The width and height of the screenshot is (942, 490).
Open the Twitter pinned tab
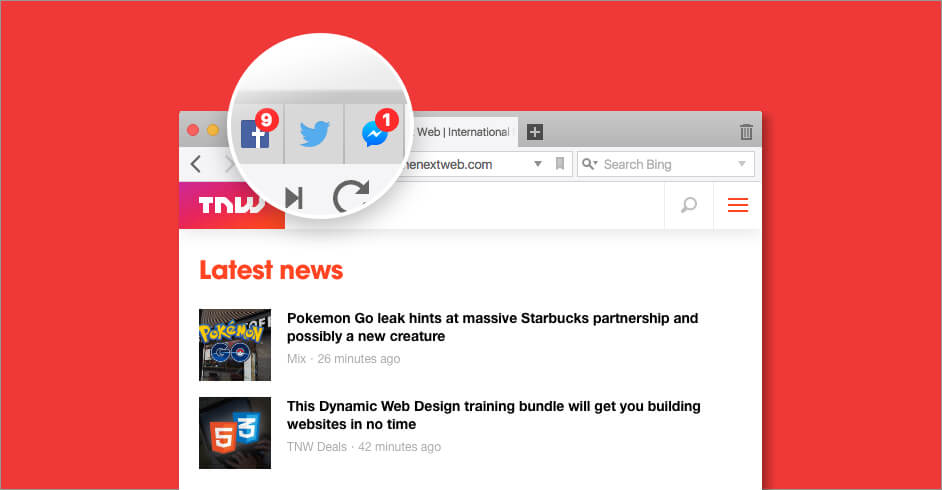point(314,133)
